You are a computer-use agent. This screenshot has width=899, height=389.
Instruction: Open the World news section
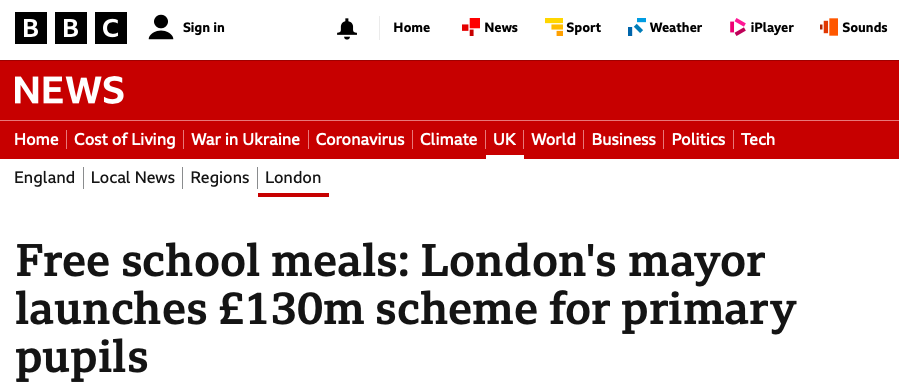(x=553, y=139)
